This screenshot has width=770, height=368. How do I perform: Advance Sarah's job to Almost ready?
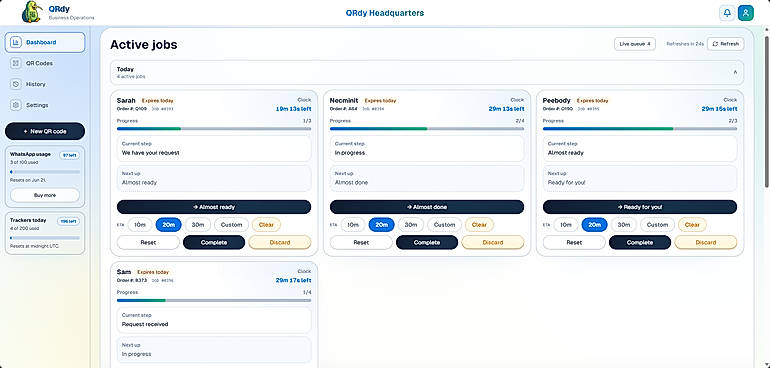click(214, 207)
